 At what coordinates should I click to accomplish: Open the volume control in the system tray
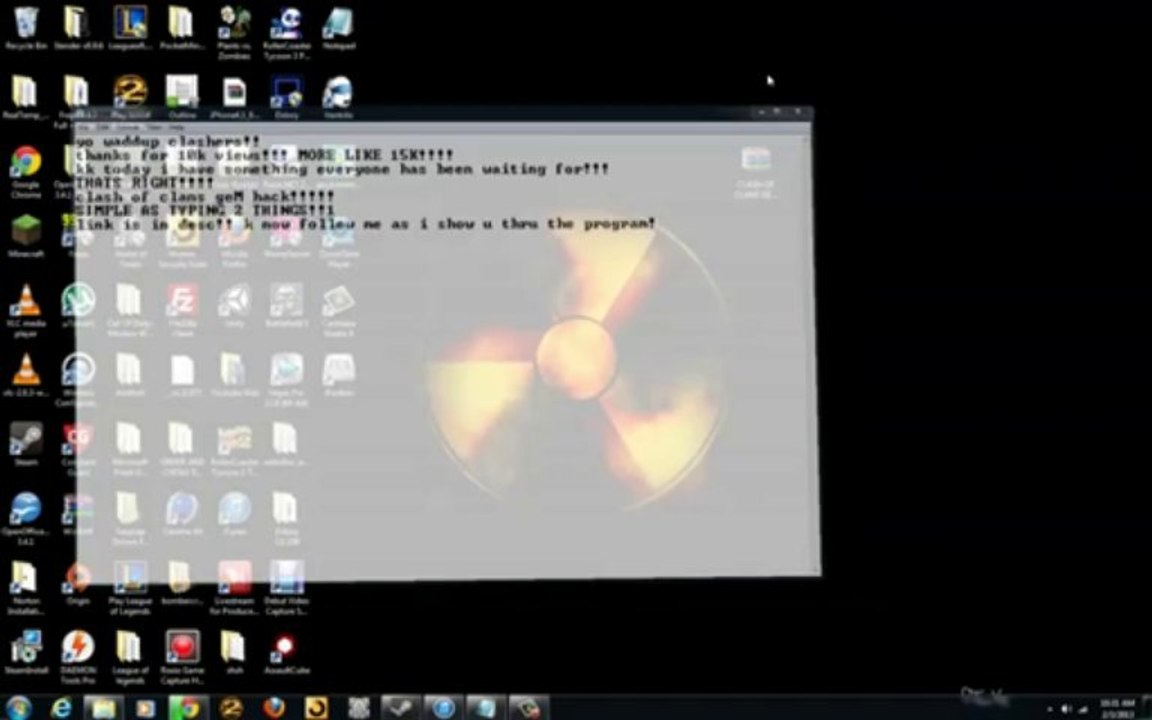point(1066,708)
